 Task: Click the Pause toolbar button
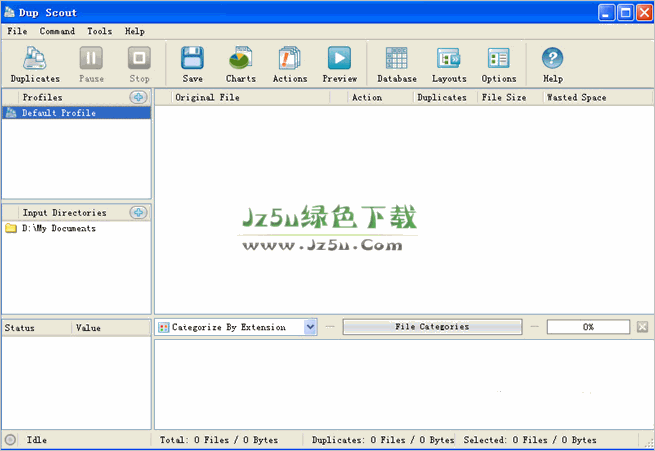point(91,64)
